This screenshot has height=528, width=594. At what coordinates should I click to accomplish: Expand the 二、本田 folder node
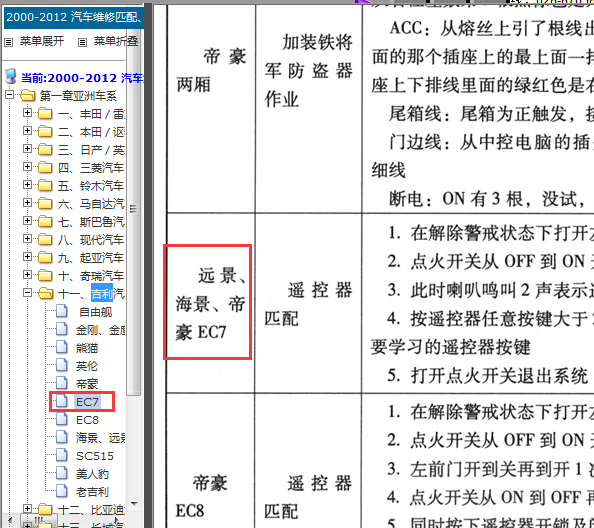27,130
